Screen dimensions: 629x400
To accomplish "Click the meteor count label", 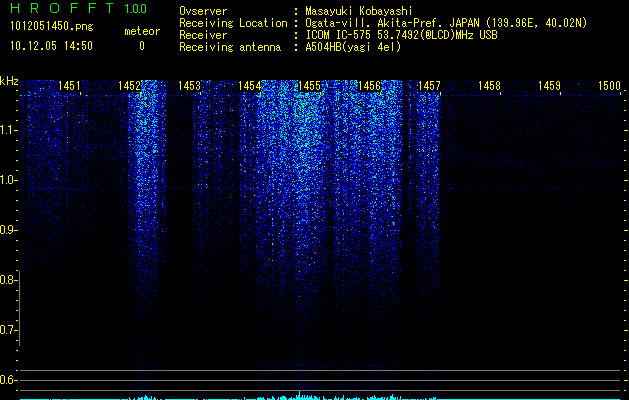I will point(142,31).
